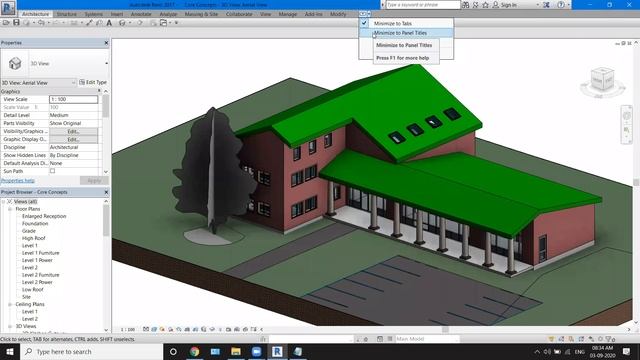Click the Revit icon on the taskbar
640x360 pixels.
point(277,351)
